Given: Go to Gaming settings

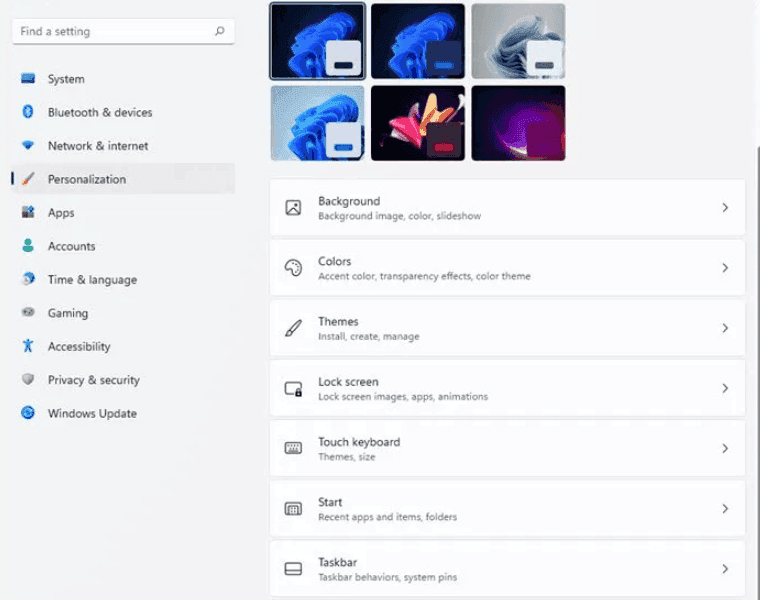Looking at the screenshot, I should coord(123,313).
